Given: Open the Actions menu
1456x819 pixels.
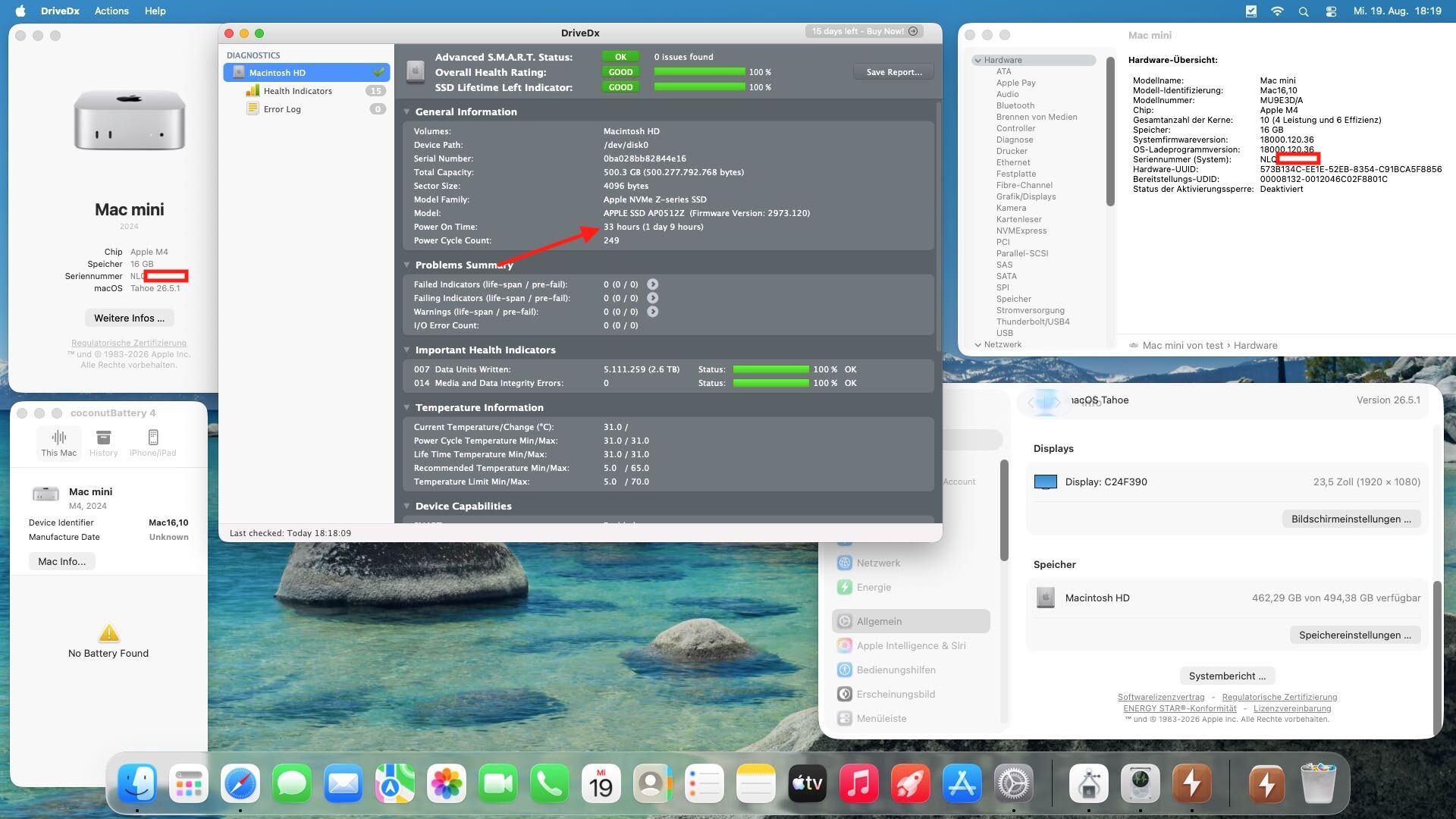Looking at the screenshot, I should coord(111,11).
